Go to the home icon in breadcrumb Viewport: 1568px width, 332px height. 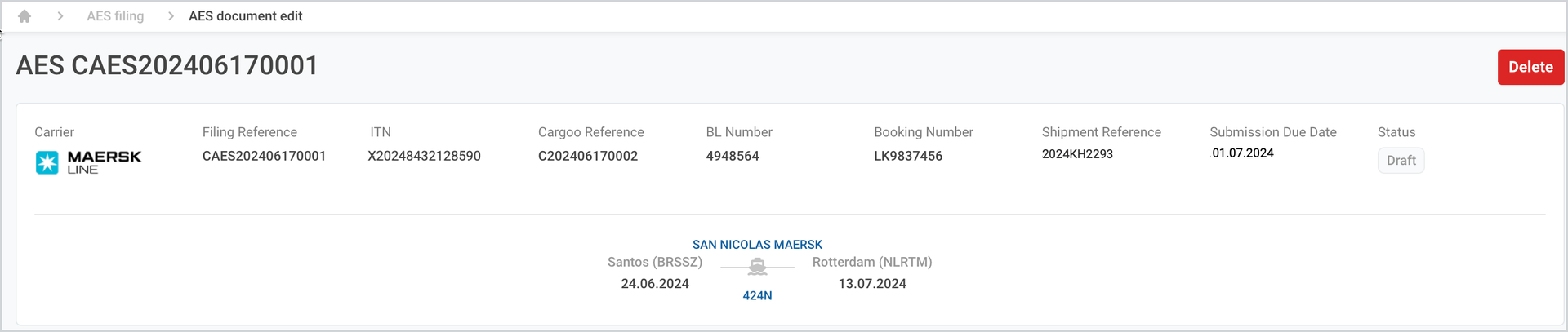click(x=24, y=16)
